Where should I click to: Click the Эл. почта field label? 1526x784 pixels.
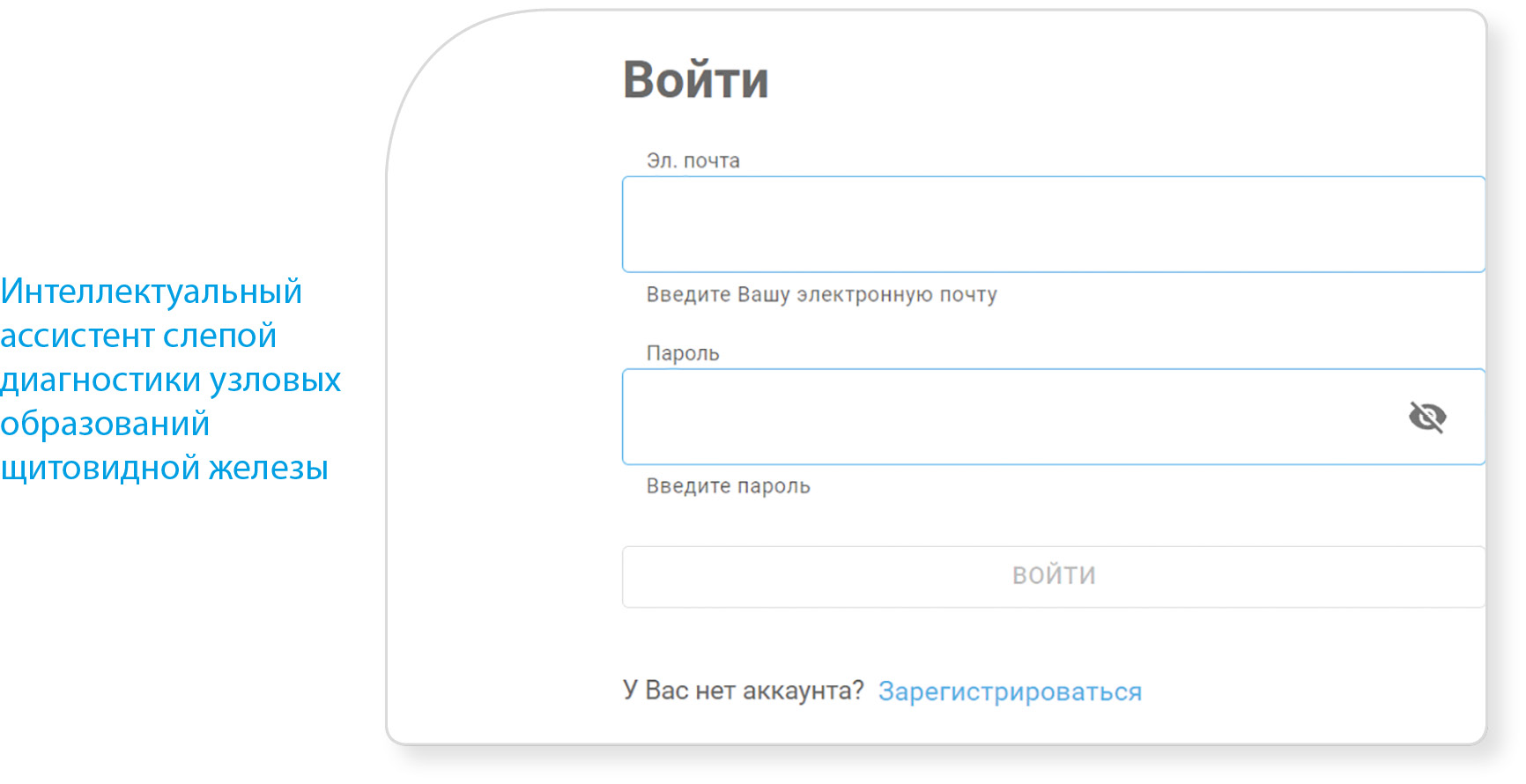693,161
